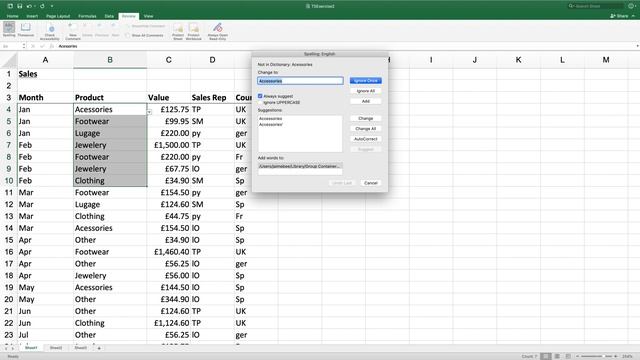This screenshot has width=640, height=360.
Task: Click the zoom in plus icon
Action: tap(616, 356)
